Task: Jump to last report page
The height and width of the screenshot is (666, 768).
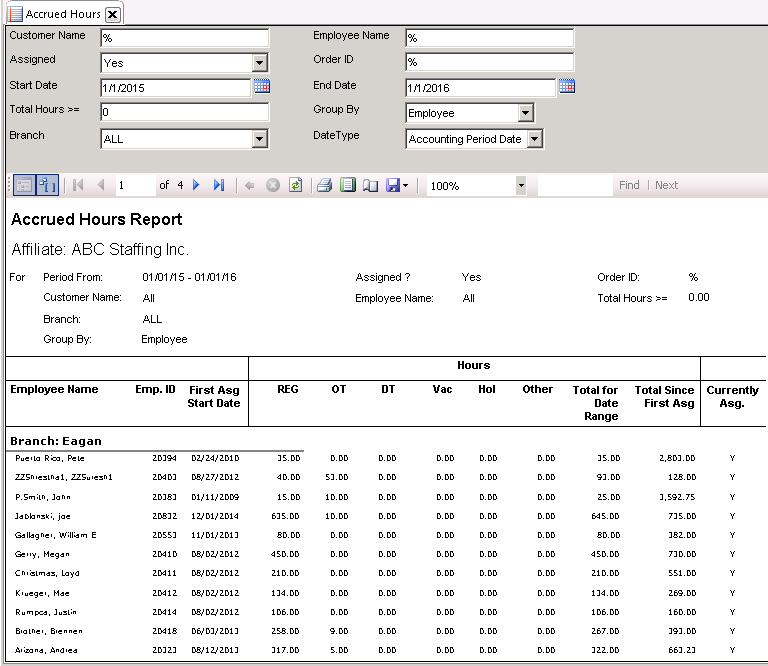Action: [219, 185]
